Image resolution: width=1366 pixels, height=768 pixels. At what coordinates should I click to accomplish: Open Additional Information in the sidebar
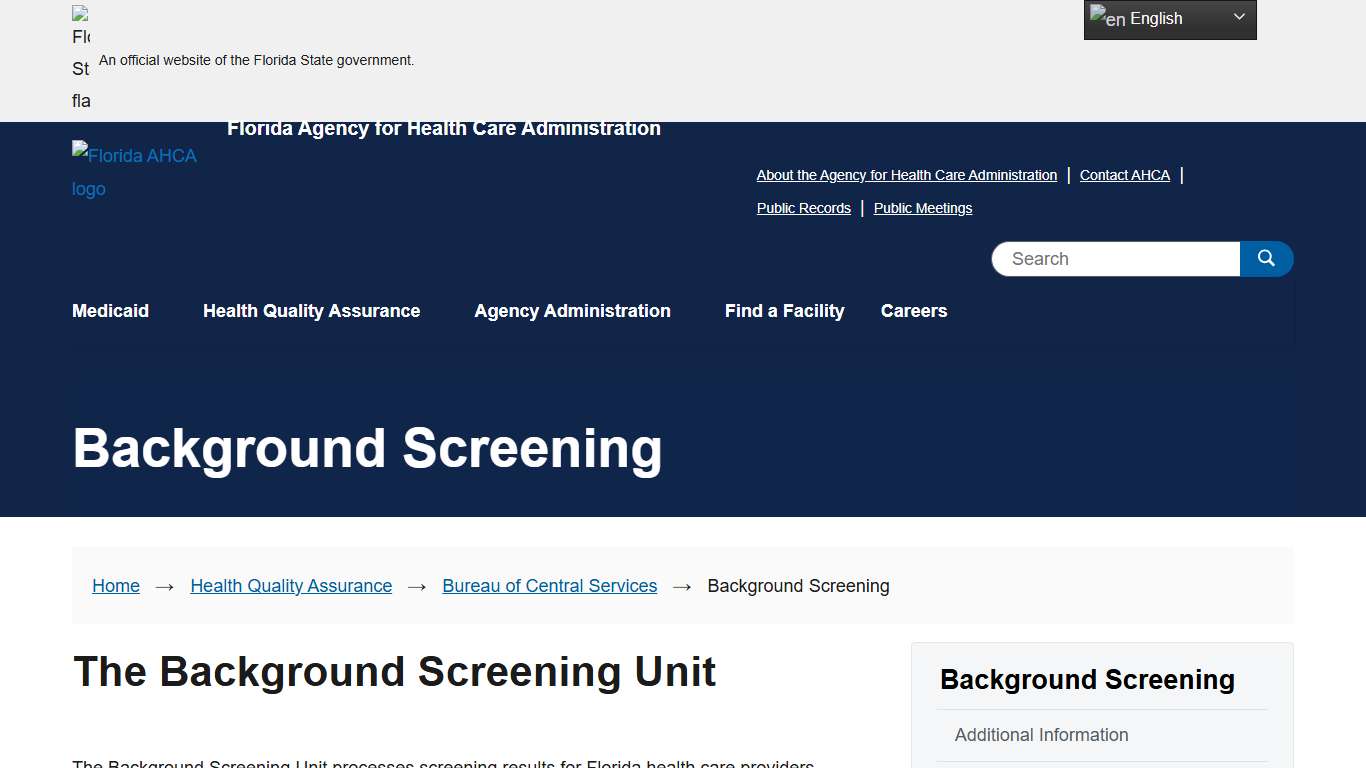(x=1041, y=735)
